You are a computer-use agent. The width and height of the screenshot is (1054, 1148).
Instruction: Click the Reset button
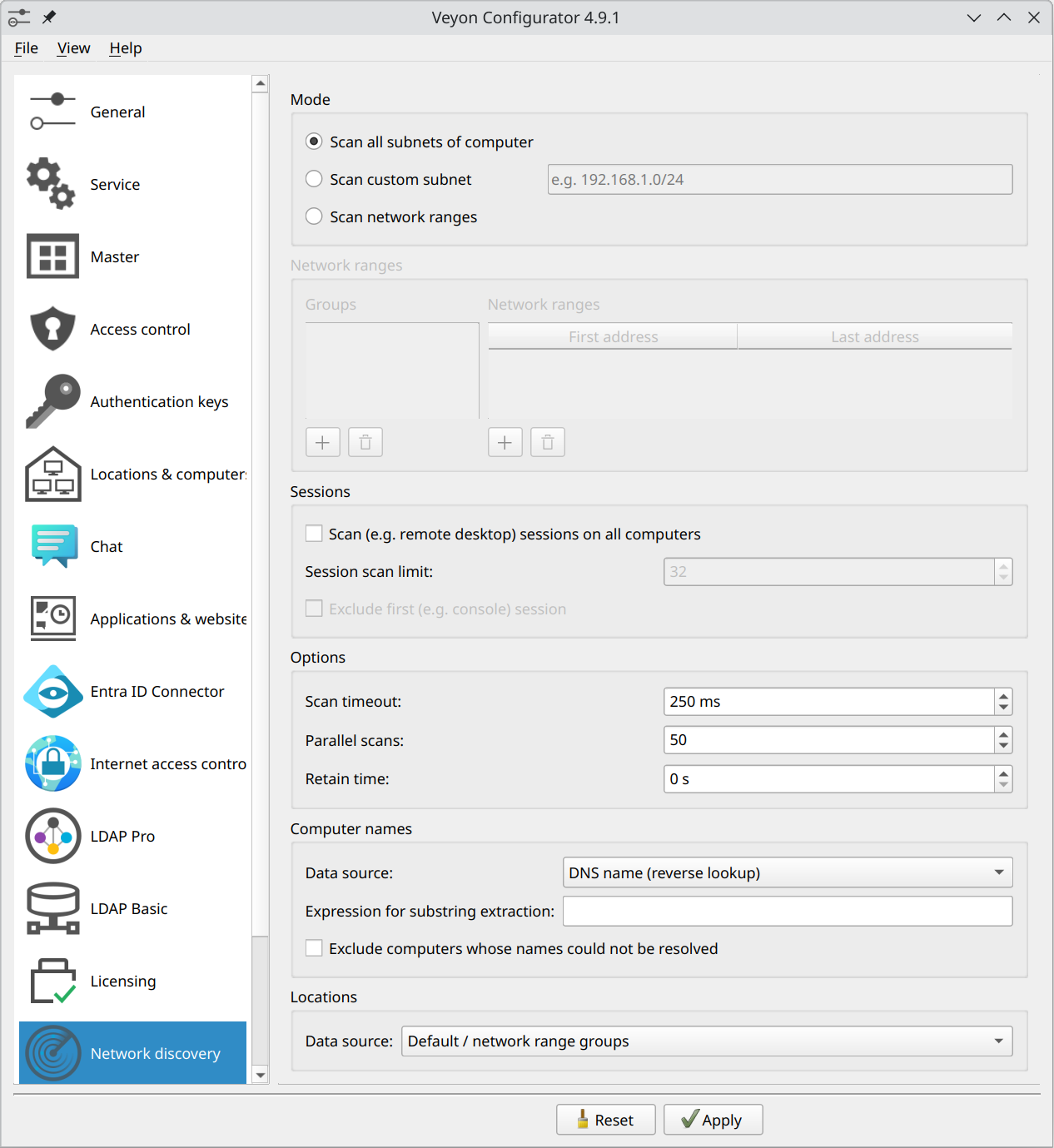pos(605,1120)
